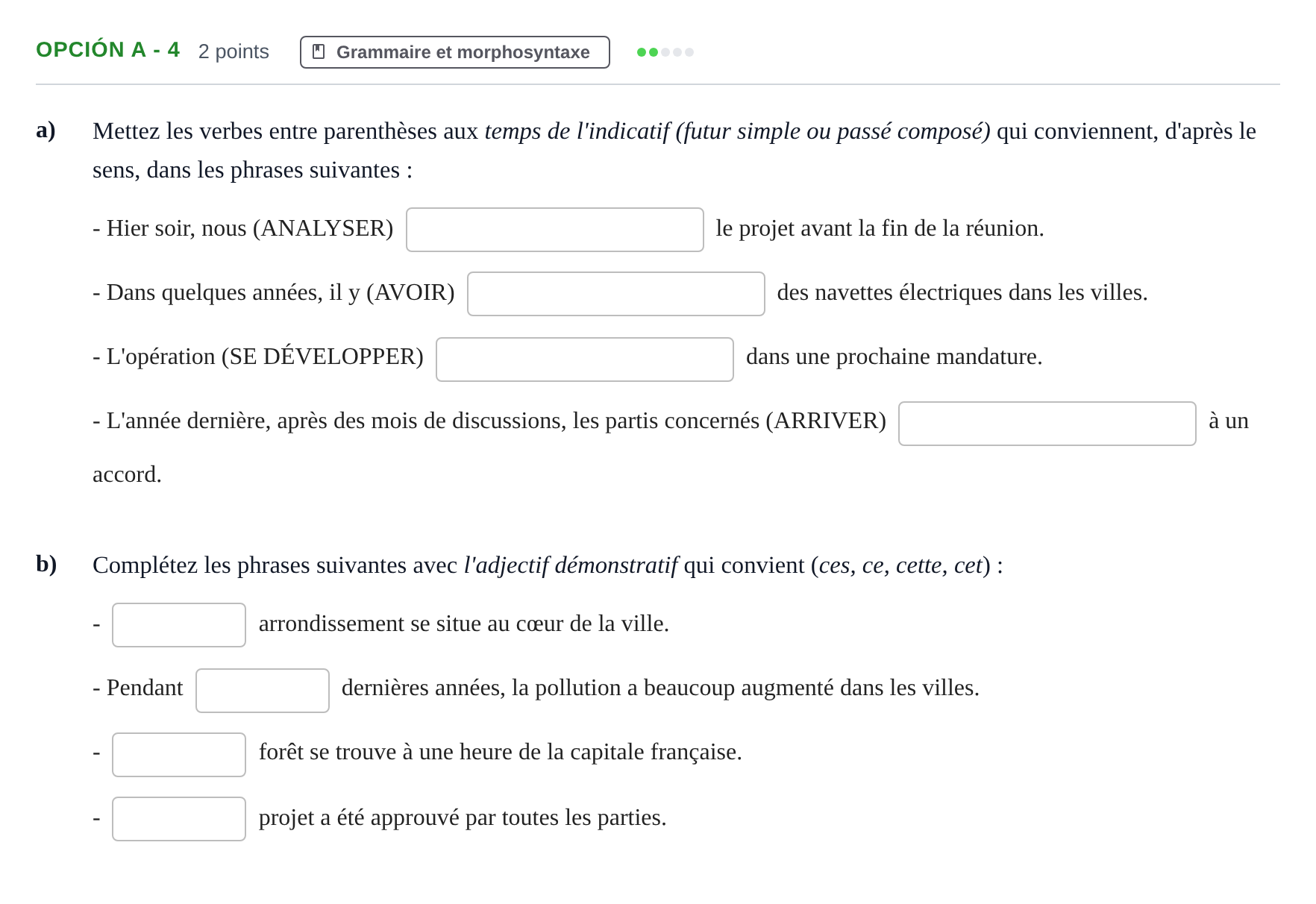
Task: Click the blank before 'projet a été approuvé'
Action: [179, 819]
